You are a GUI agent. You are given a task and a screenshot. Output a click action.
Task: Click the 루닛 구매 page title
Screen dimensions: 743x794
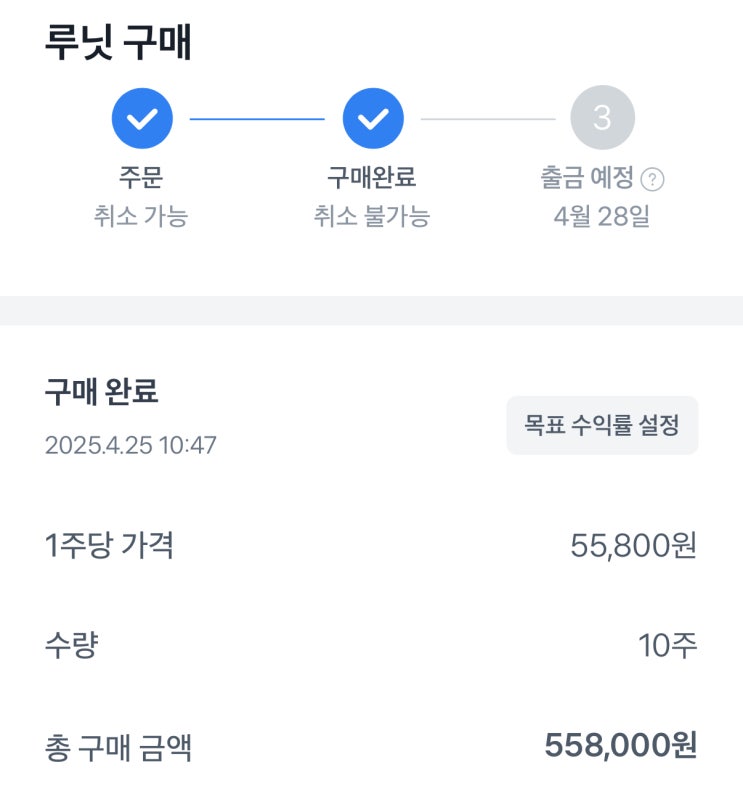119,43
